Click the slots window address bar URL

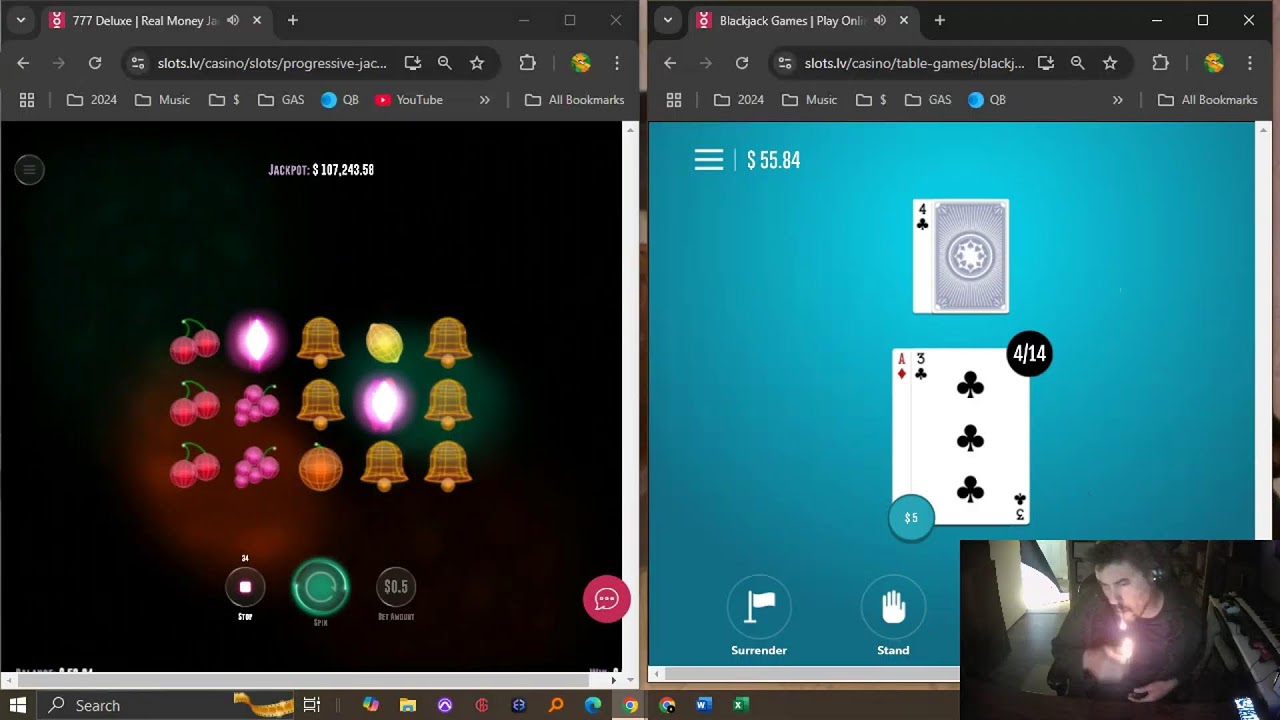click(272, 63)
